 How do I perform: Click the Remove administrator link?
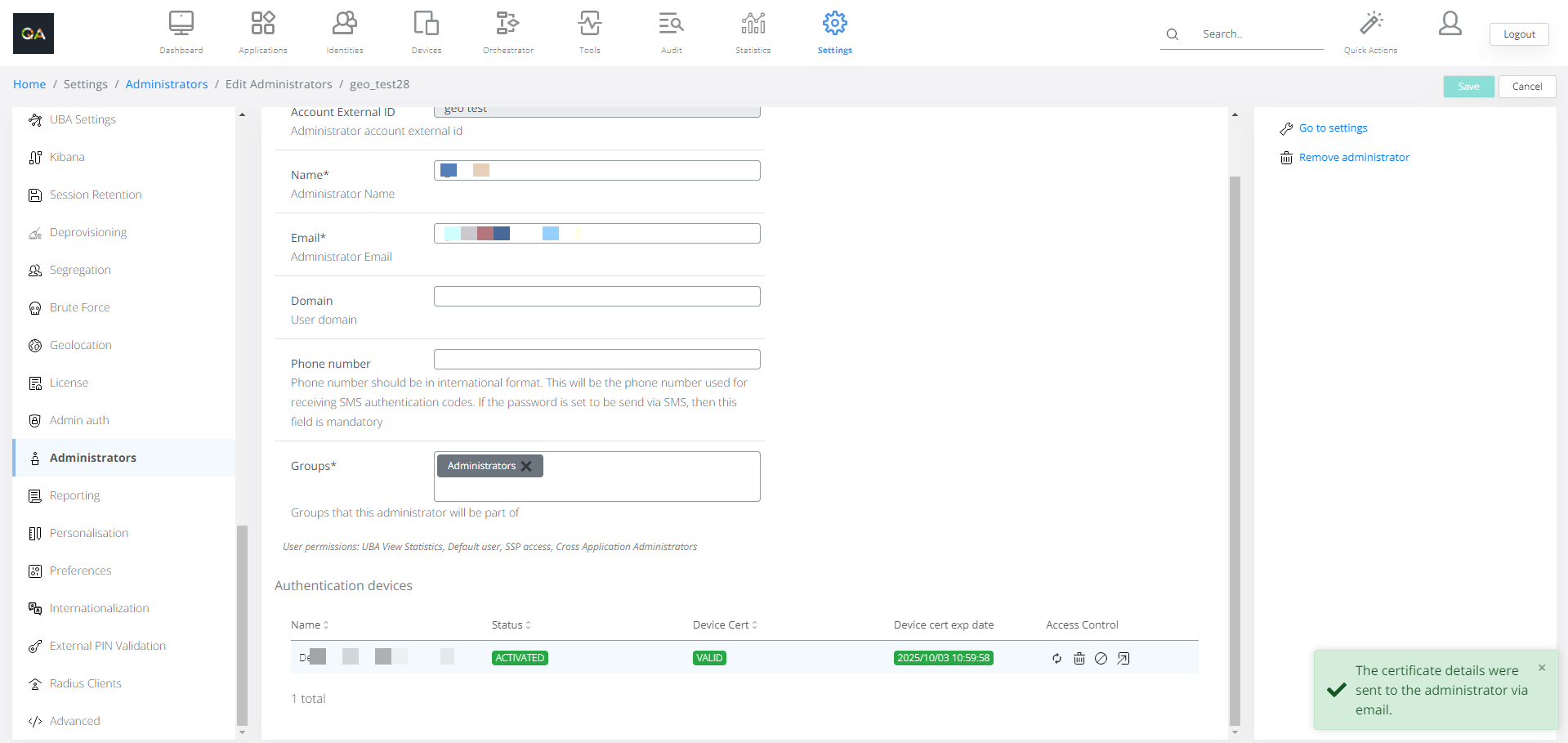click(1354, 158)
